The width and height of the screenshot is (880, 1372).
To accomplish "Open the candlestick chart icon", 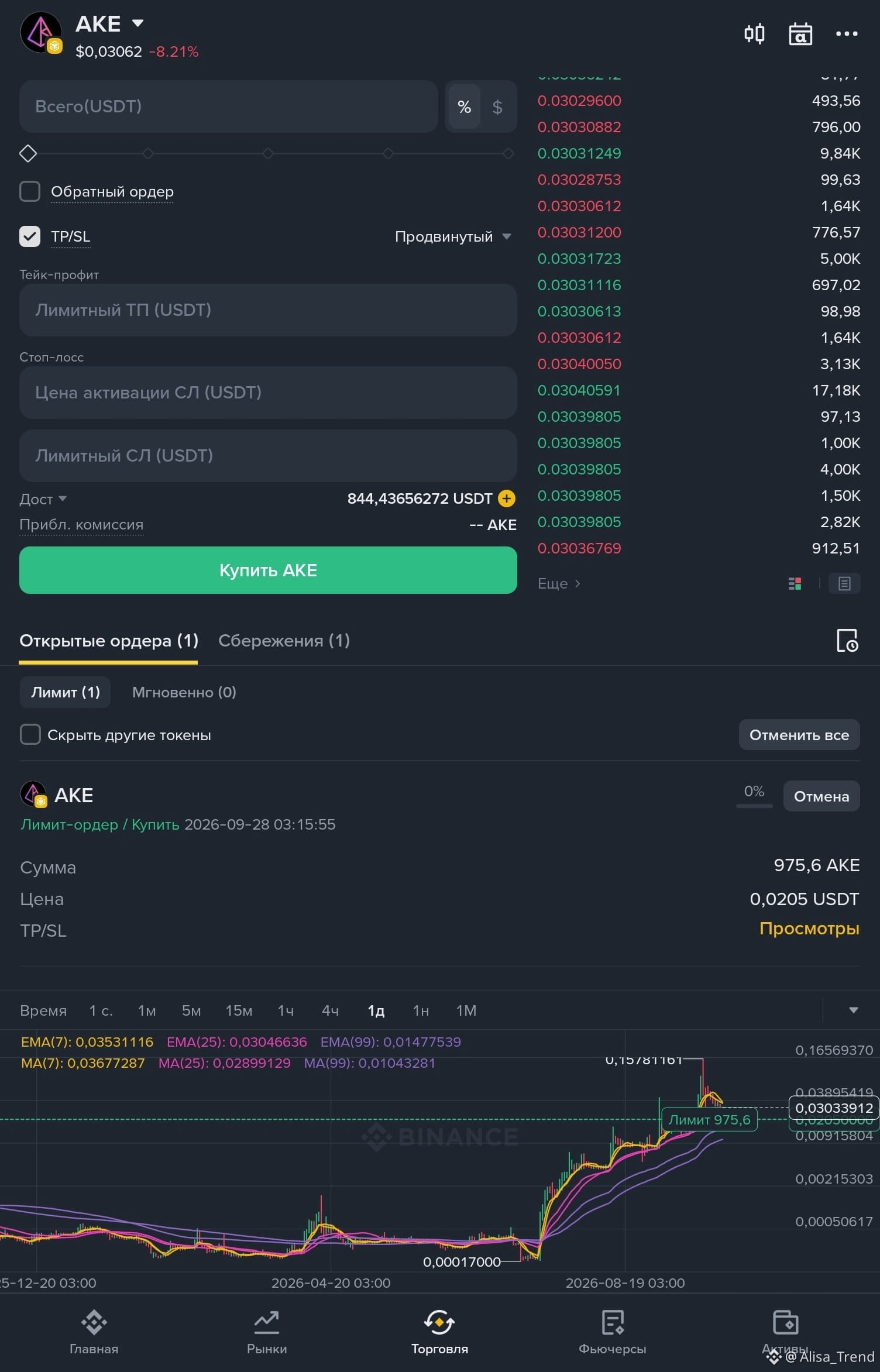I will click(754, 33).
